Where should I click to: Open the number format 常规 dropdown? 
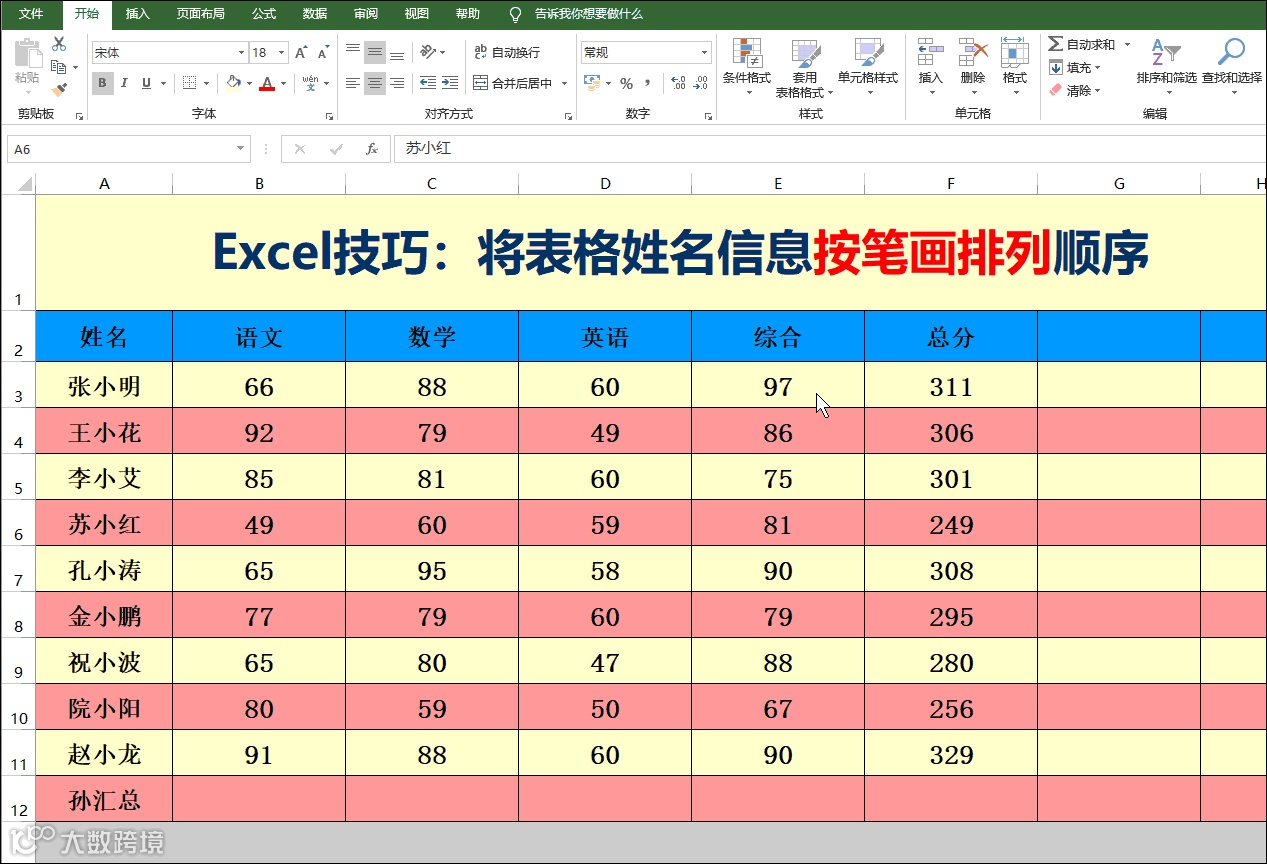click(x=705, y=52)
